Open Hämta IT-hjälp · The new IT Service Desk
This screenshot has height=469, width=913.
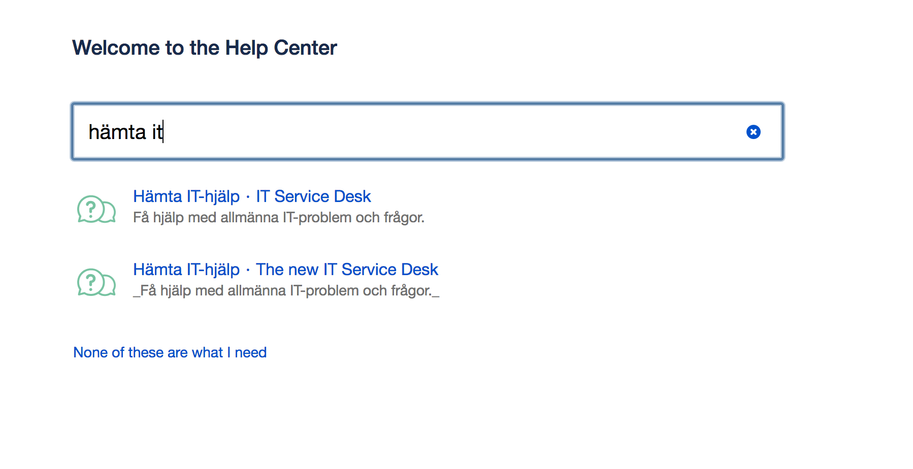click(x=285, y=269)
